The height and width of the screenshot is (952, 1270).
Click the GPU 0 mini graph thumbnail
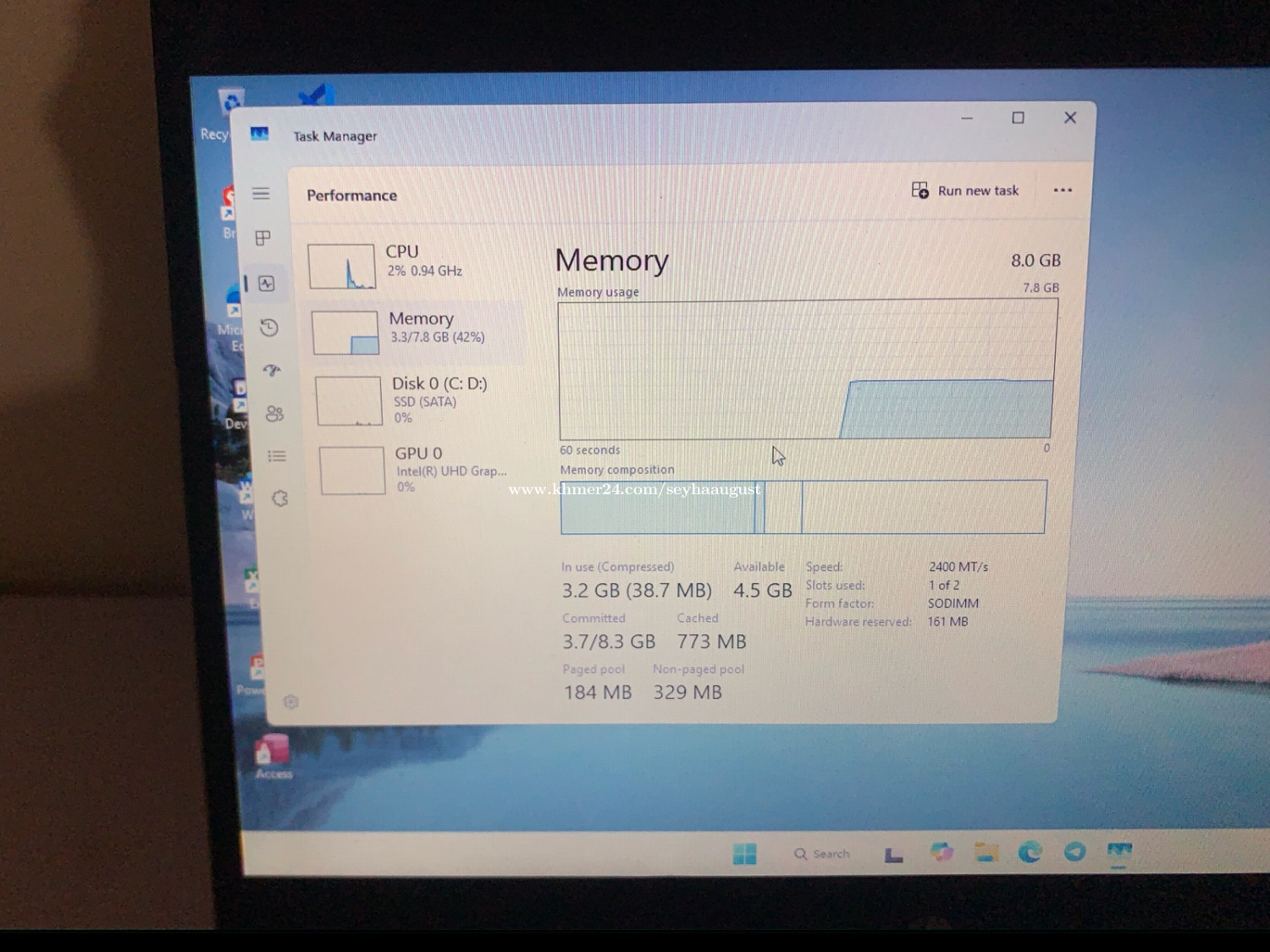(x=352, y=470)
